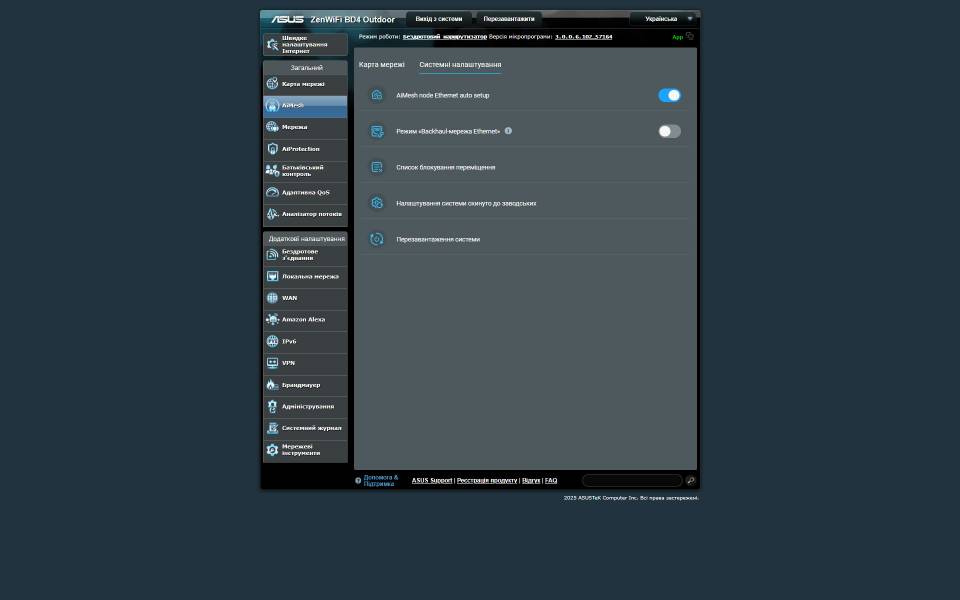
Task: Disable AiMesh node Ethernet auto setup
Action: (x=669, y=95)
